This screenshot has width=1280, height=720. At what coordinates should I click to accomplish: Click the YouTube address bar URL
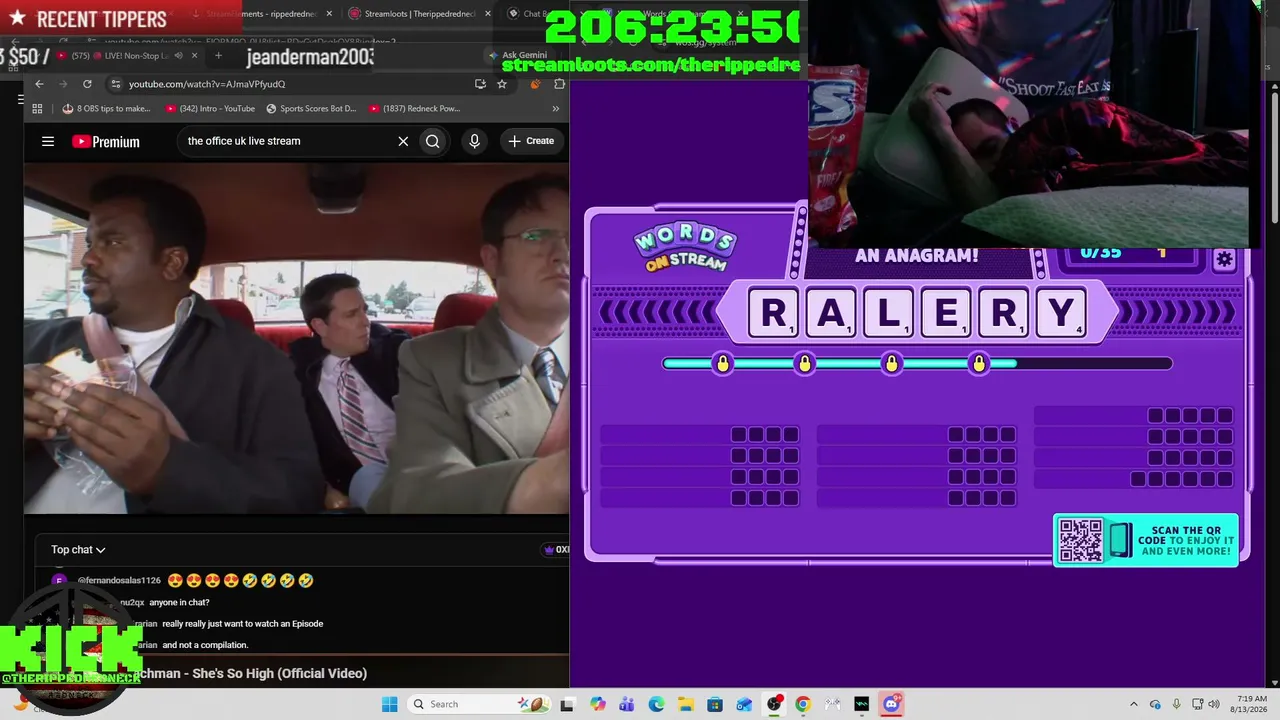tap(207, 84)
